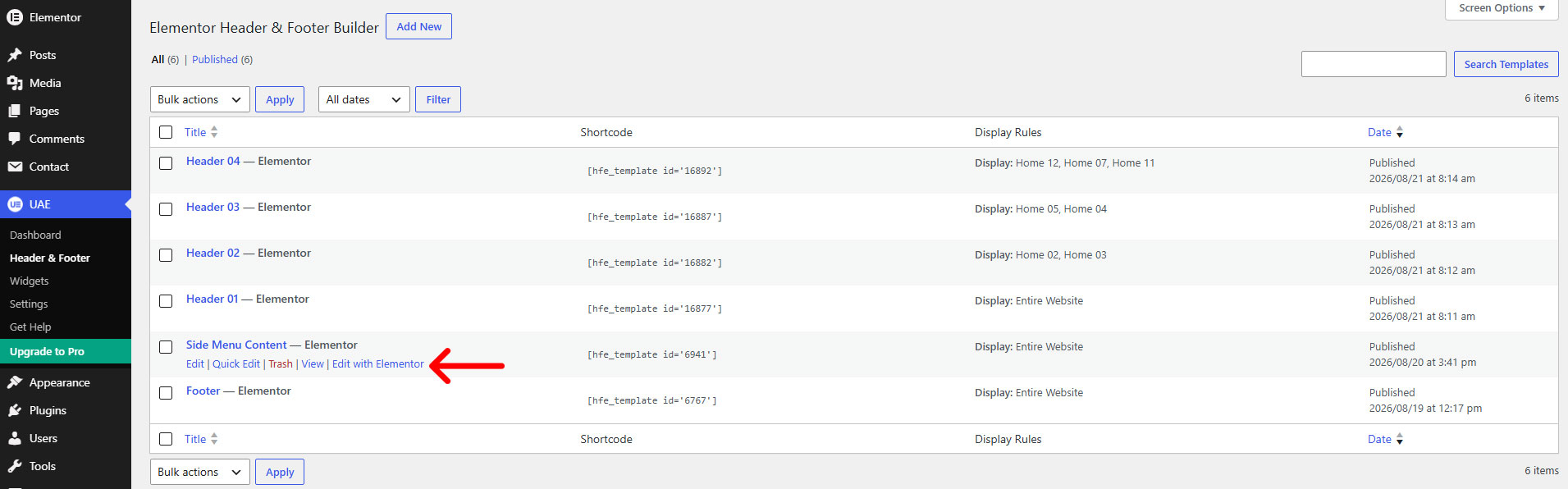Open the Widgets submenu item

[30, 281]
